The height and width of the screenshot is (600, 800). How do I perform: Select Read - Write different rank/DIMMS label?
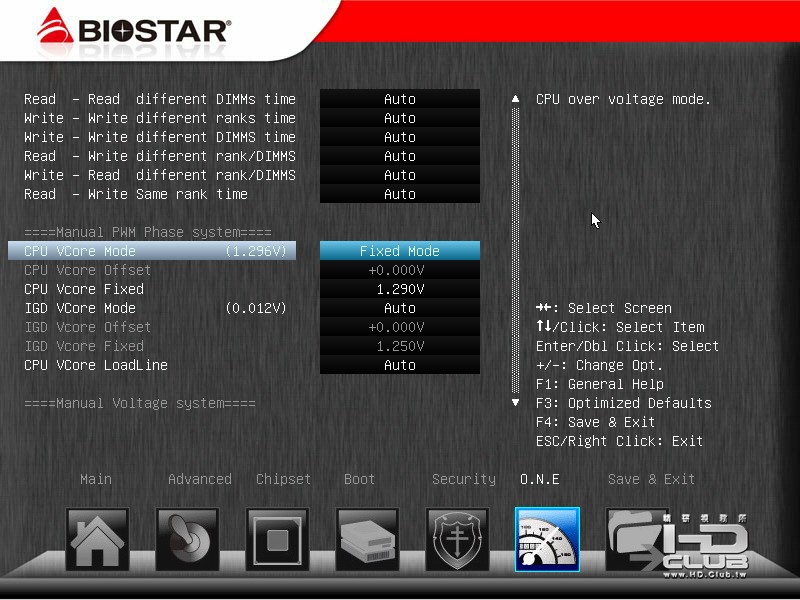click(x=160, y=156)
